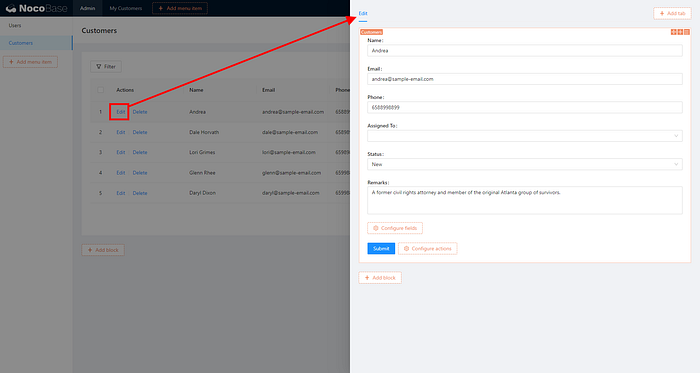Image resolution: width=700 pixels, height=373 pixels.
Task: Click Delete link for Lori Grimes row
Action: (x=140, y=152)
